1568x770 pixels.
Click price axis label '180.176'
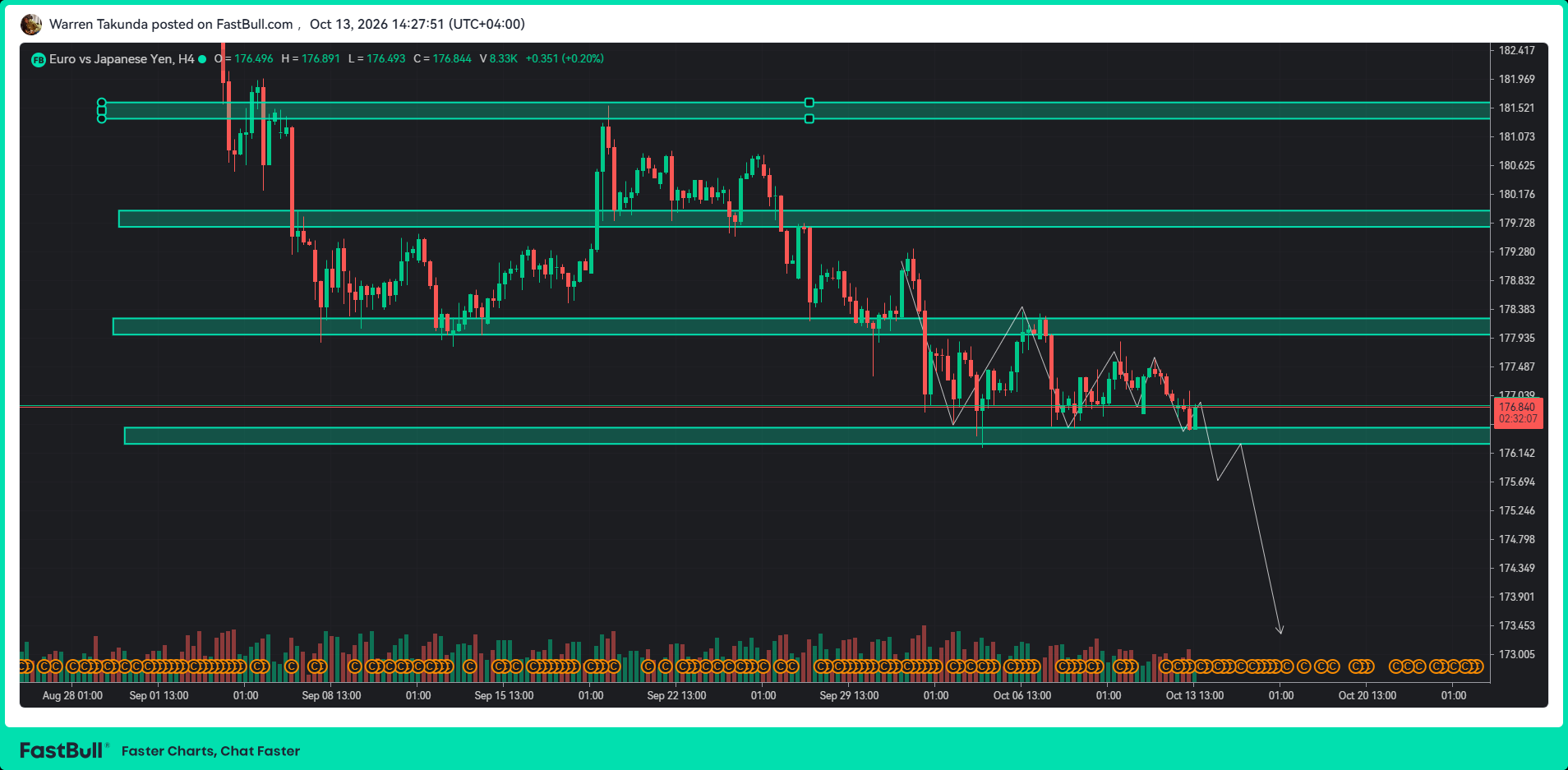point(1517,195)
